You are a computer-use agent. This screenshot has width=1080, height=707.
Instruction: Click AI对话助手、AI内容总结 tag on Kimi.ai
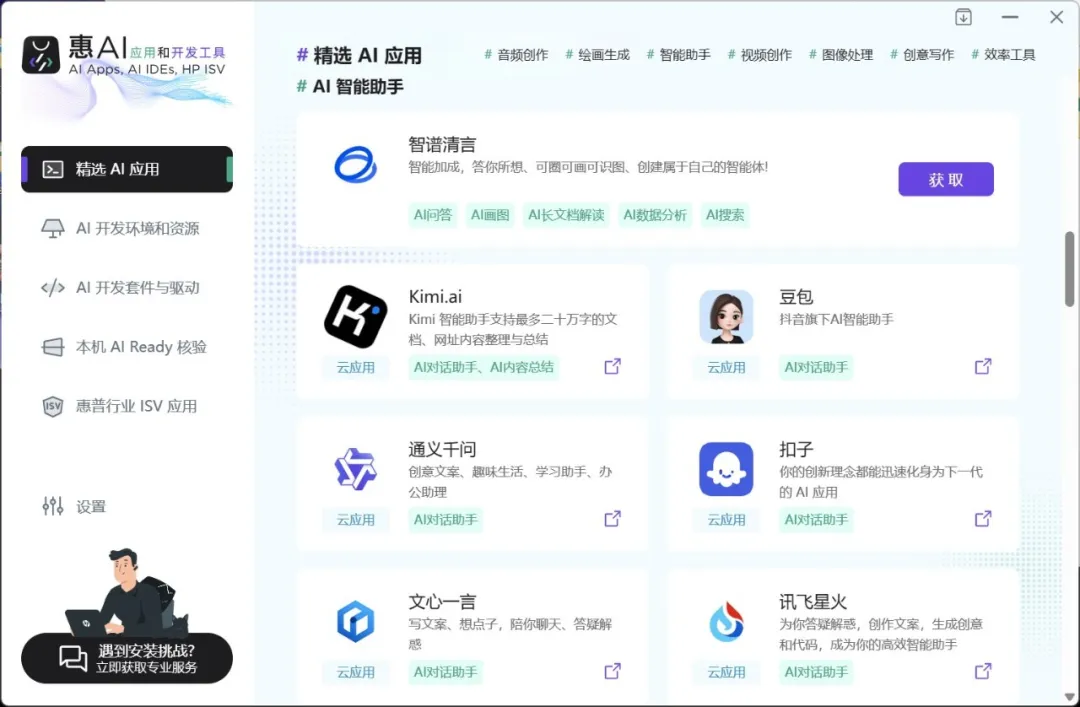pos(484,367)
